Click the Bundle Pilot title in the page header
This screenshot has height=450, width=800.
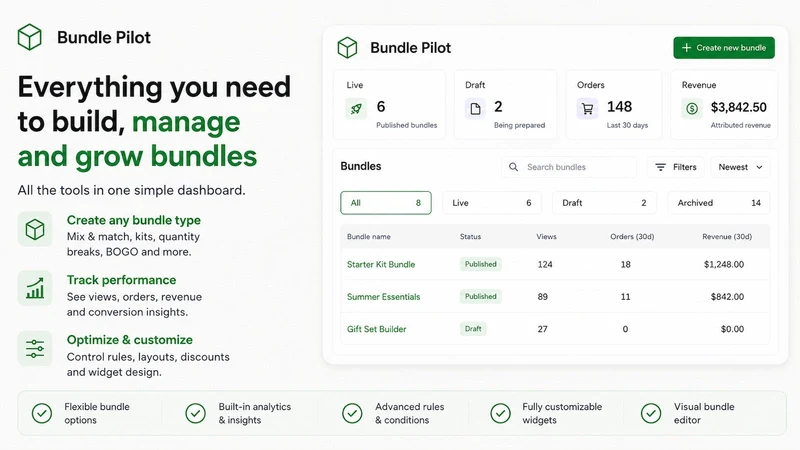point(104,37)
